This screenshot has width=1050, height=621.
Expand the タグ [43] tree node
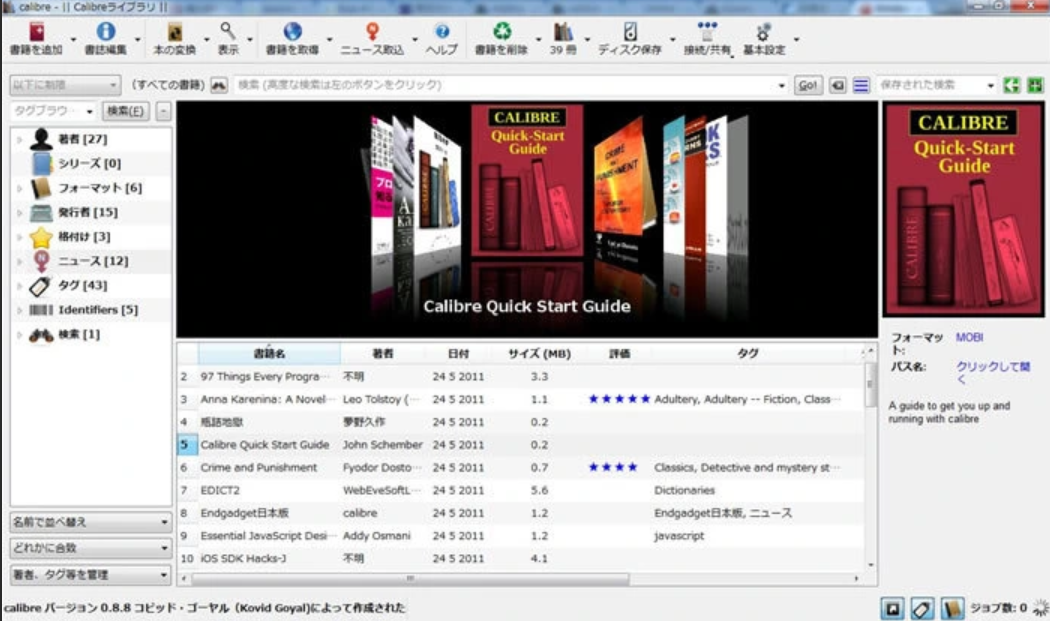19,286
